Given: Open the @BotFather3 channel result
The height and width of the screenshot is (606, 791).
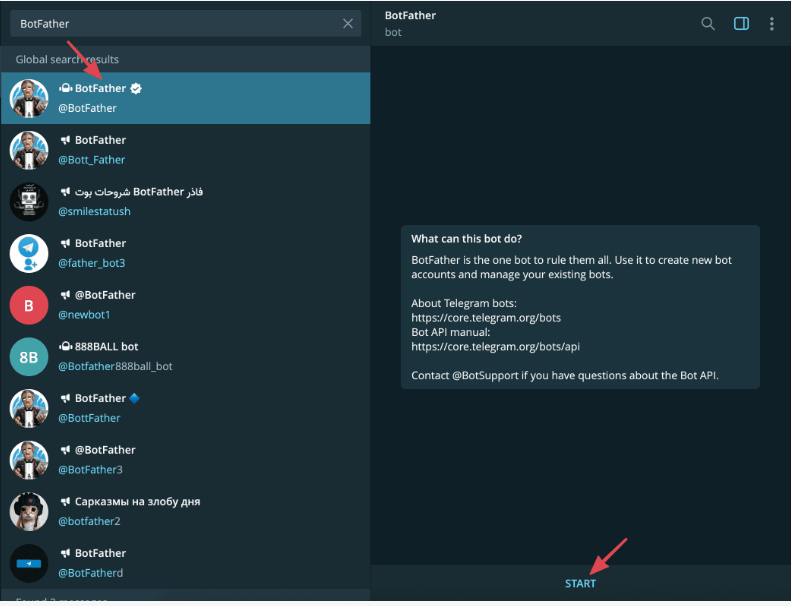Looking at the screenshot, I should tap(185, 460).
